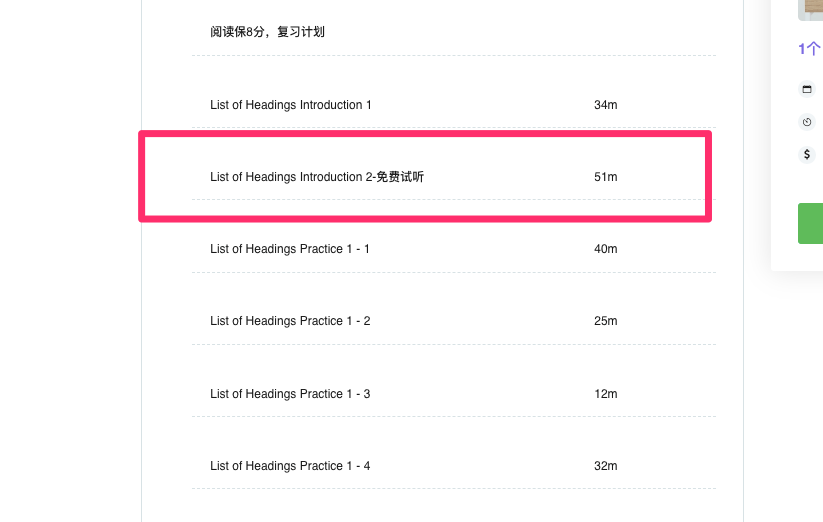Select List of Headings Practice 1 - 2
This screenshot has height=522, width=823.
click(x=290, y=321)
